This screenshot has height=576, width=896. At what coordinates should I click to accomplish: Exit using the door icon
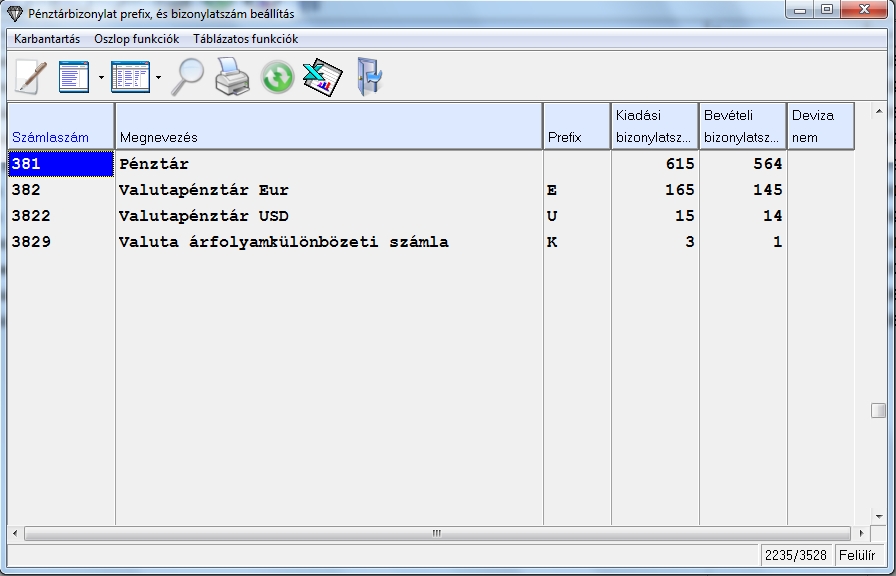(369, 77)
